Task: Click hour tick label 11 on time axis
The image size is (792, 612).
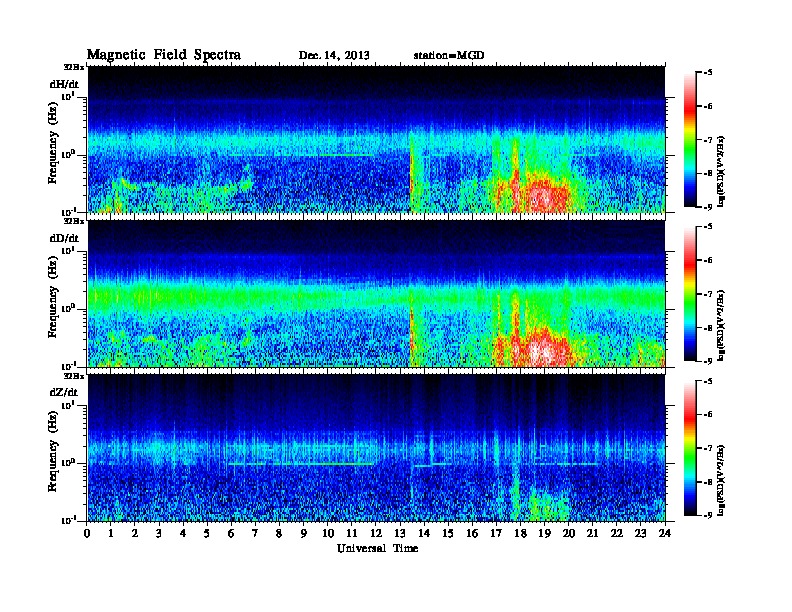Action: (x=352, y=534)
